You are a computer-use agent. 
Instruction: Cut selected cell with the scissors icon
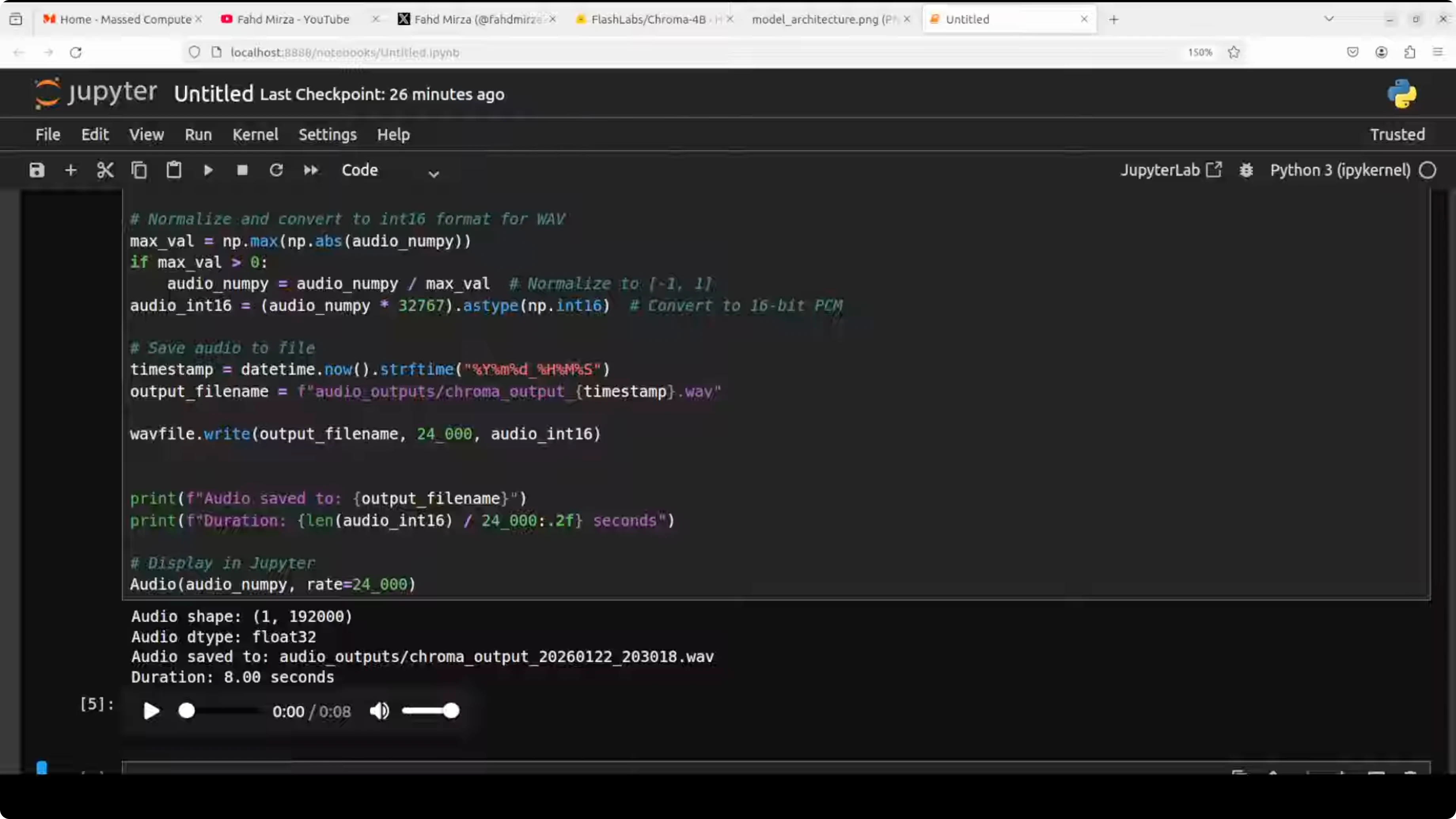point(105,170)
